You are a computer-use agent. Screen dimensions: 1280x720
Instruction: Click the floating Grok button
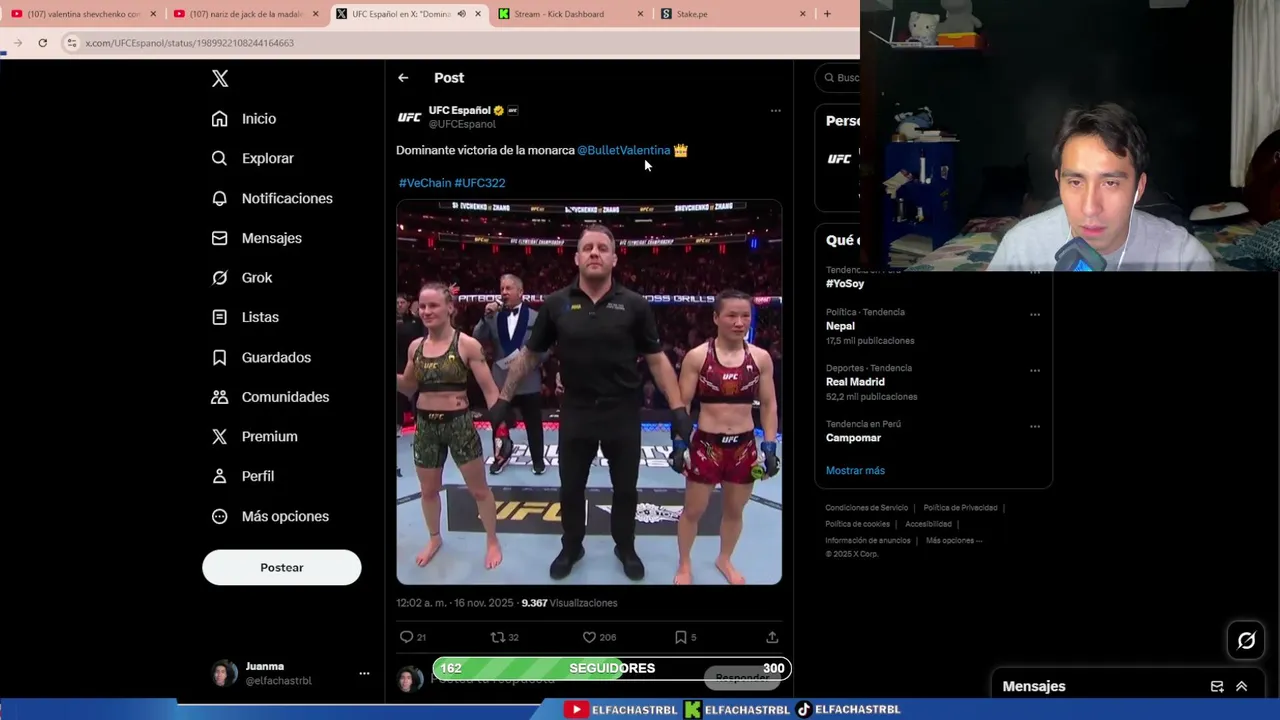[1246, 641]
